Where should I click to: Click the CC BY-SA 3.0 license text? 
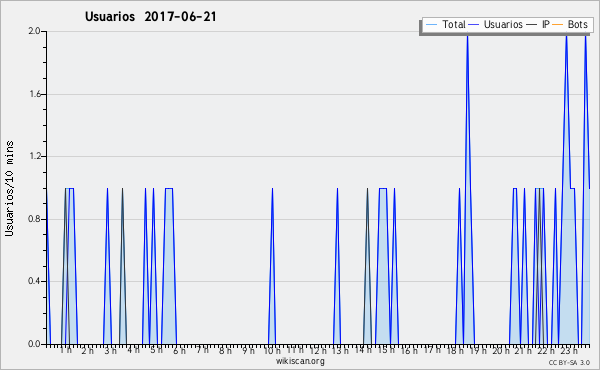(569, 362)
